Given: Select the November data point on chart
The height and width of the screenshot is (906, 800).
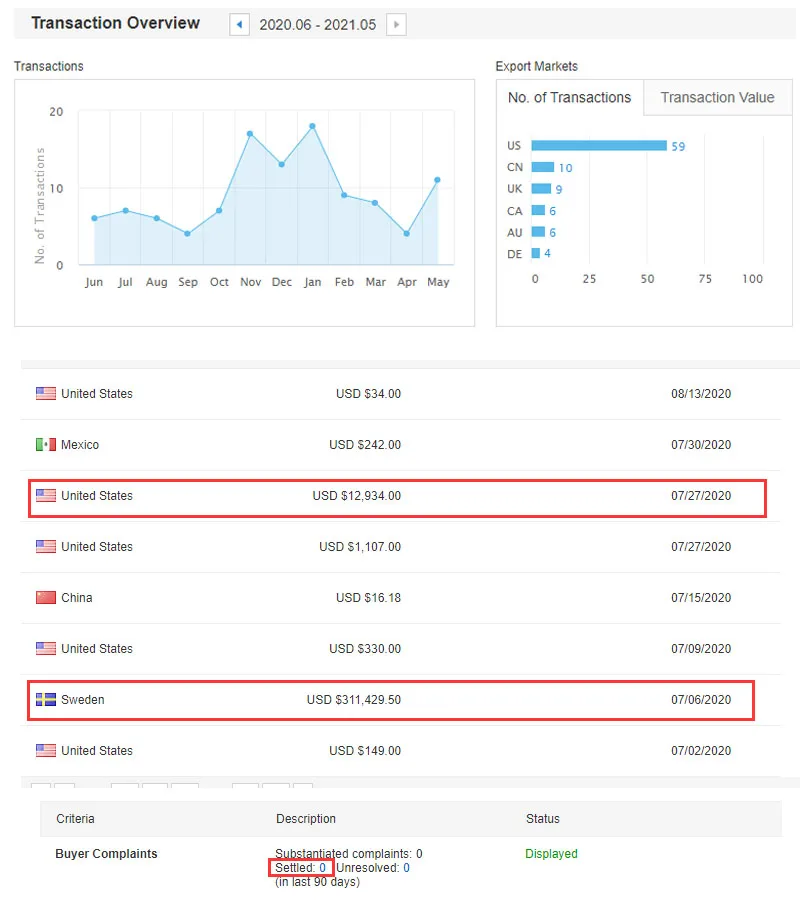Looking at the screenshot, I should tap(250, 133).
